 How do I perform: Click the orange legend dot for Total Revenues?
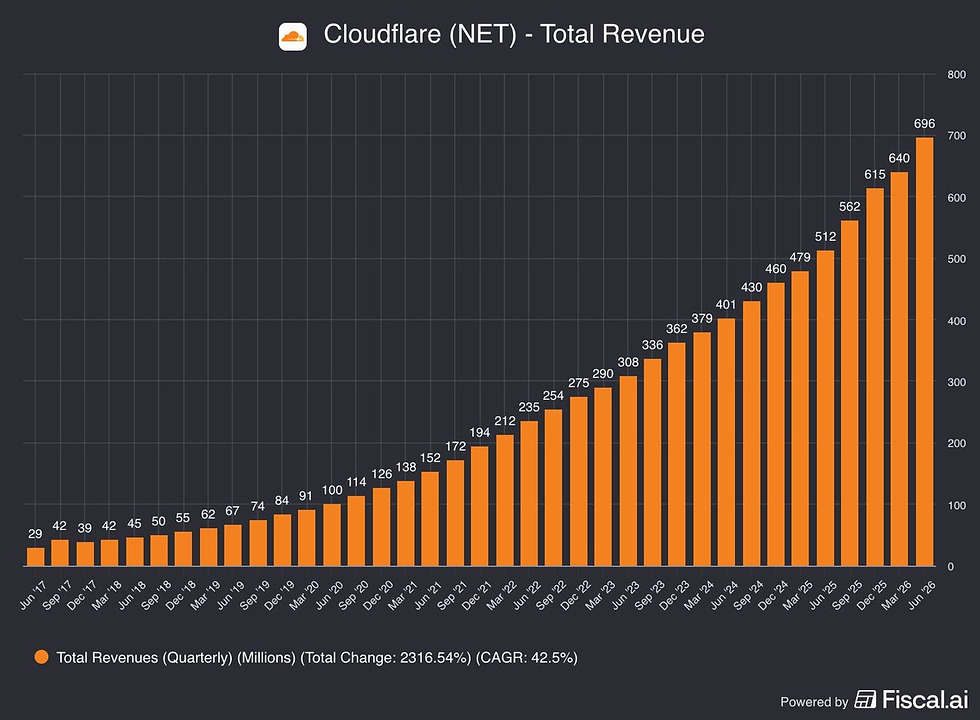coord(42,657)
